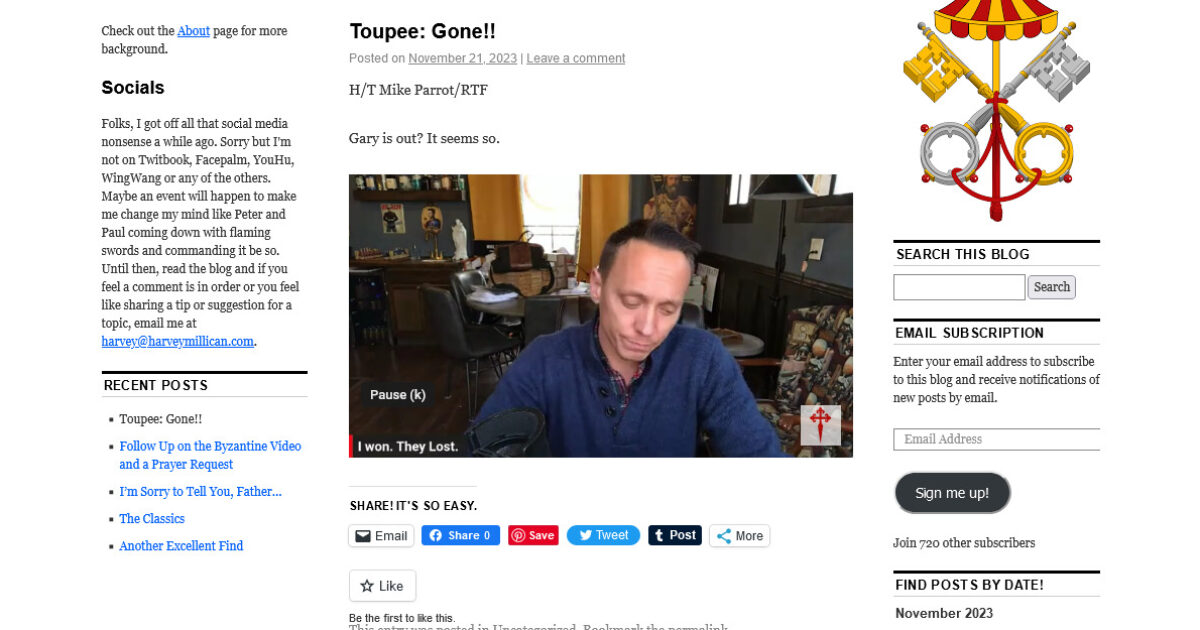Click the red cross watermark in video
Screen dimensions: 1200x630
(821, 425)
